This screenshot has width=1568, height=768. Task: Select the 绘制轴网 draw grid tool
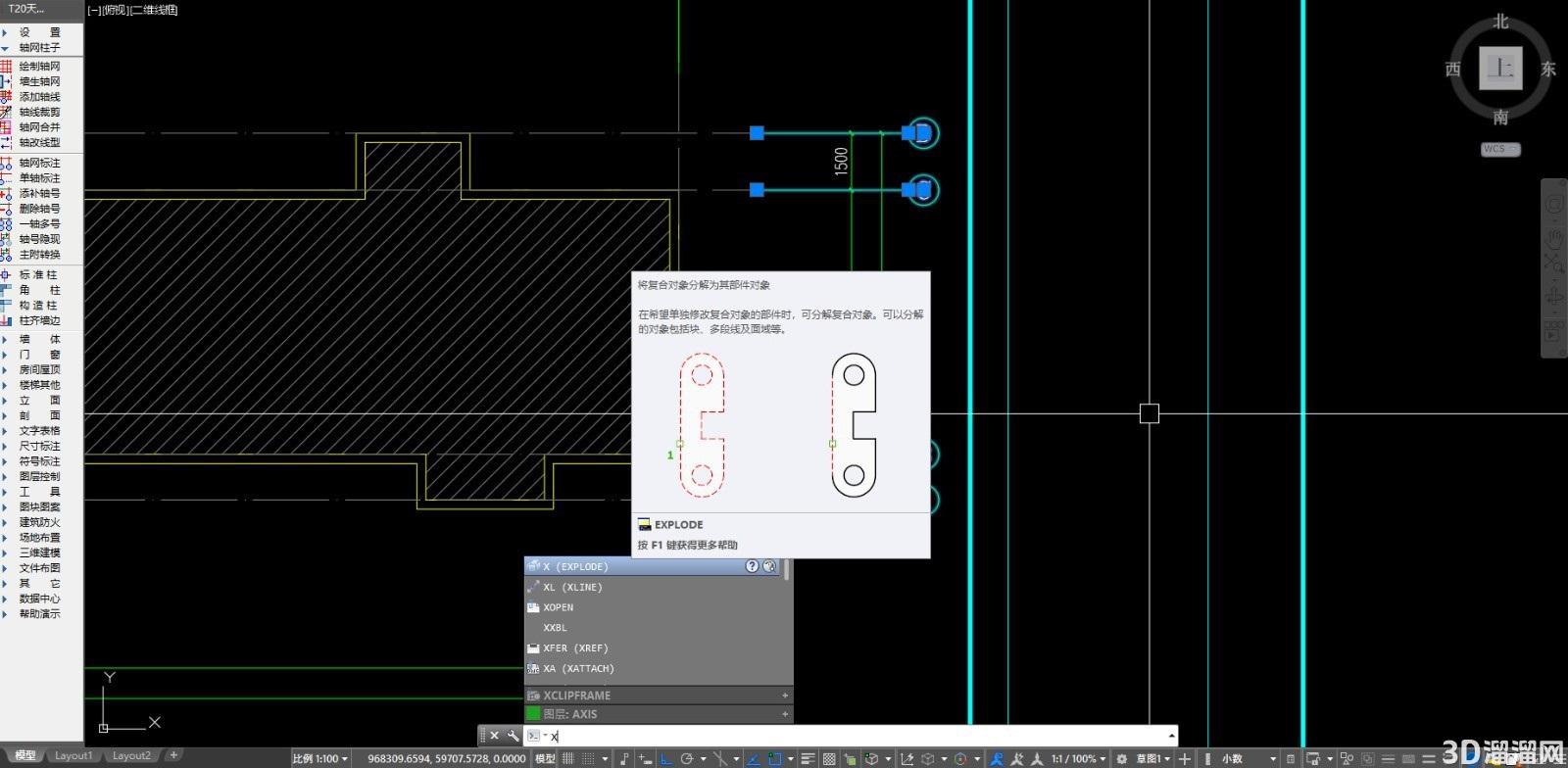[39, 66]
